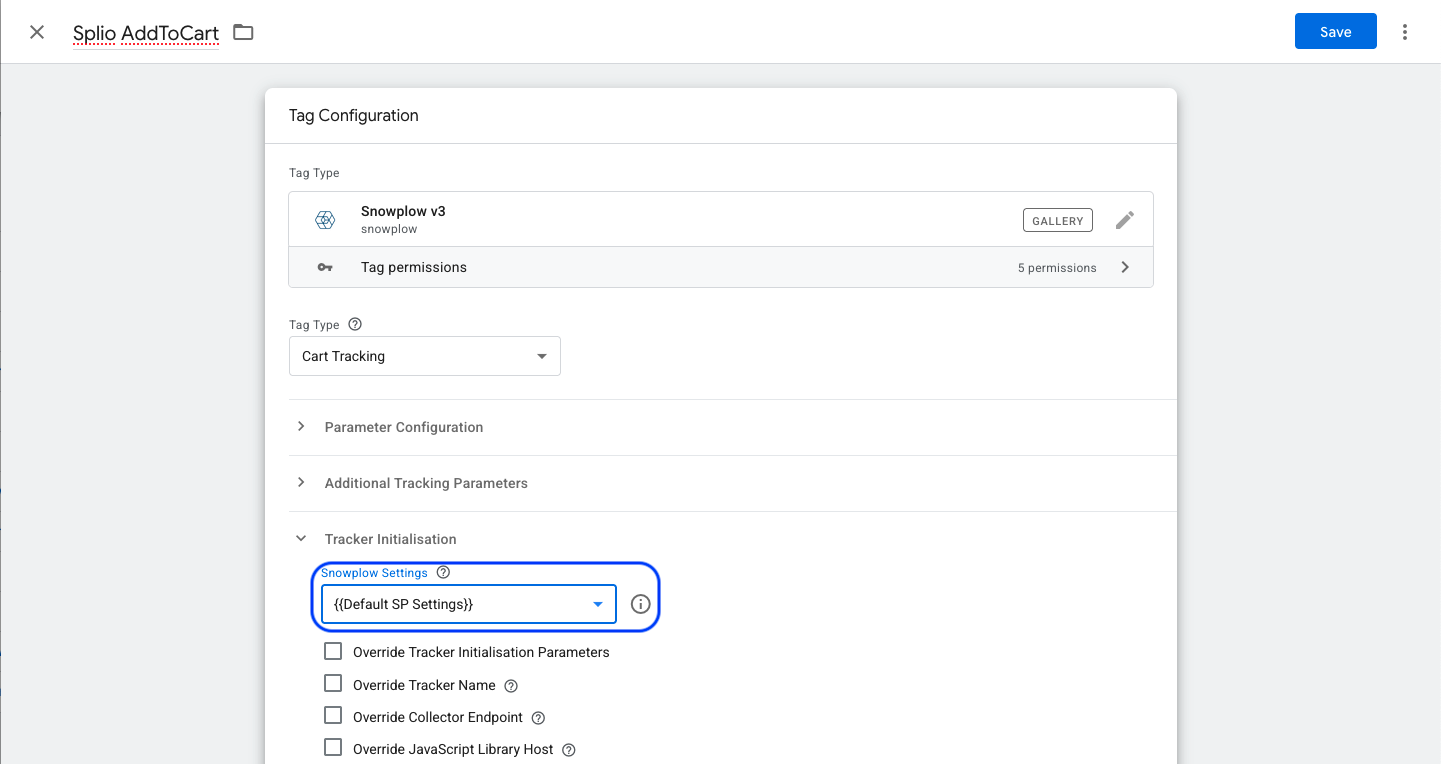Toggle Override JavaScript Library Host checkbox
Image resolution: width=1441 pixels, height=764 pixels.
click(x=333, y=748)
